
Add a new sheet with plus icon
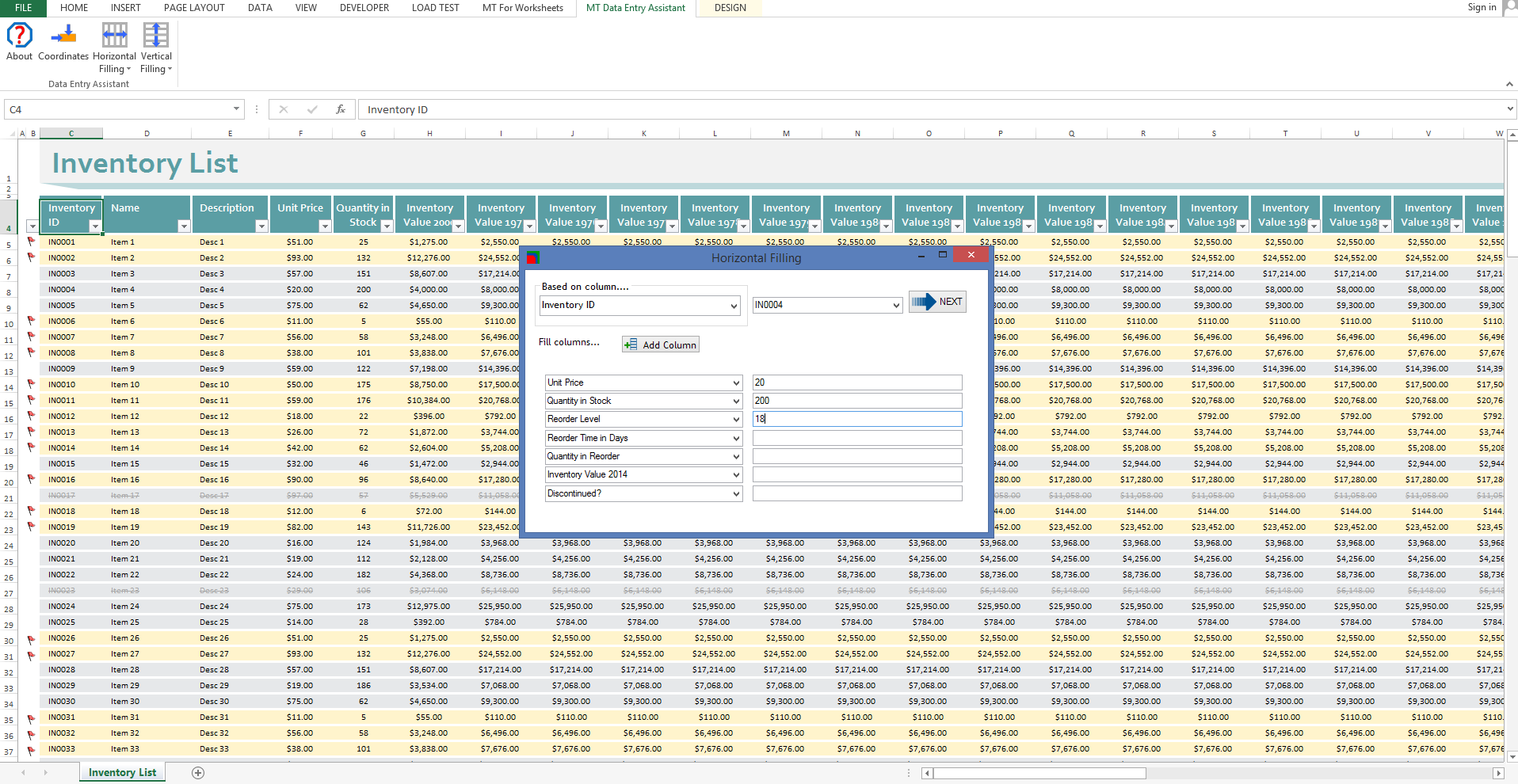198,773
